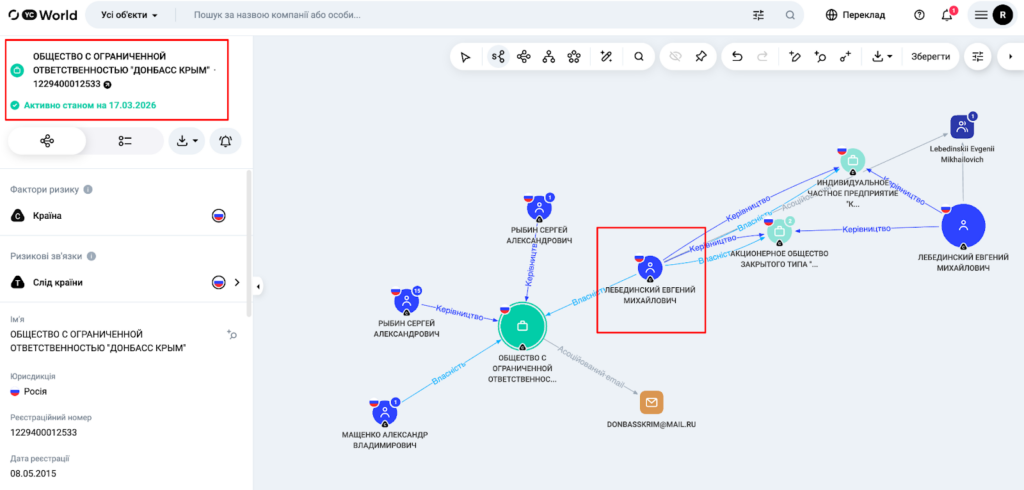The image size is (1024, 490).
Task: Click the DONBASSKRIM@MAIL.RU email node
Action: [651, 402]
